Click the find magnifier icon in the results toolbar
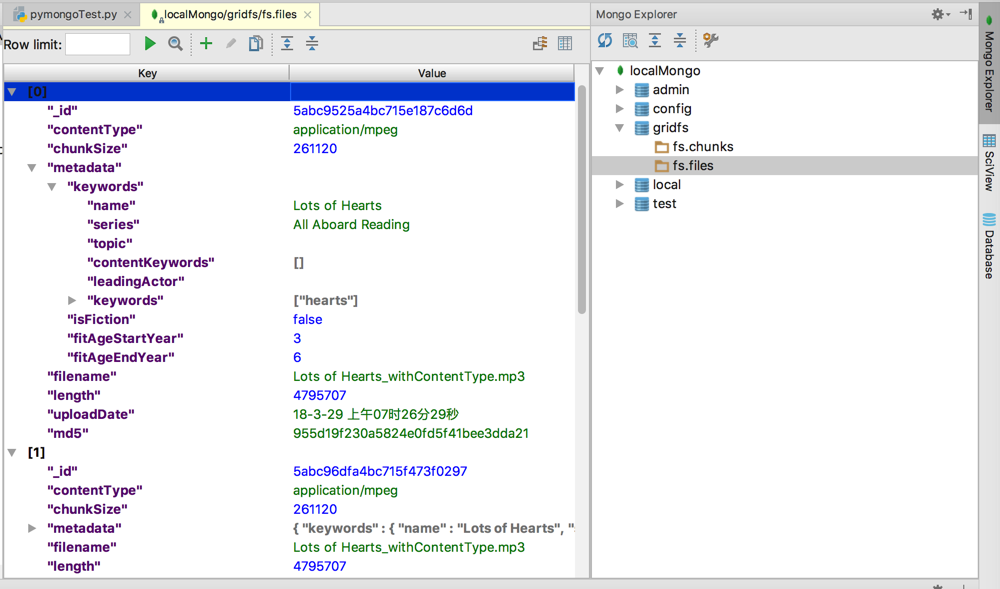 click(x=175, y=43)
